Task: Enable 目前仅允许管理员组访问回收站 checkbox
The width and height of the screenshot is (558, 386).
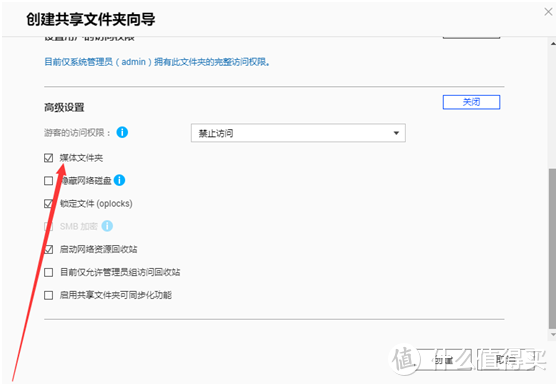Action: coord(48,273)
